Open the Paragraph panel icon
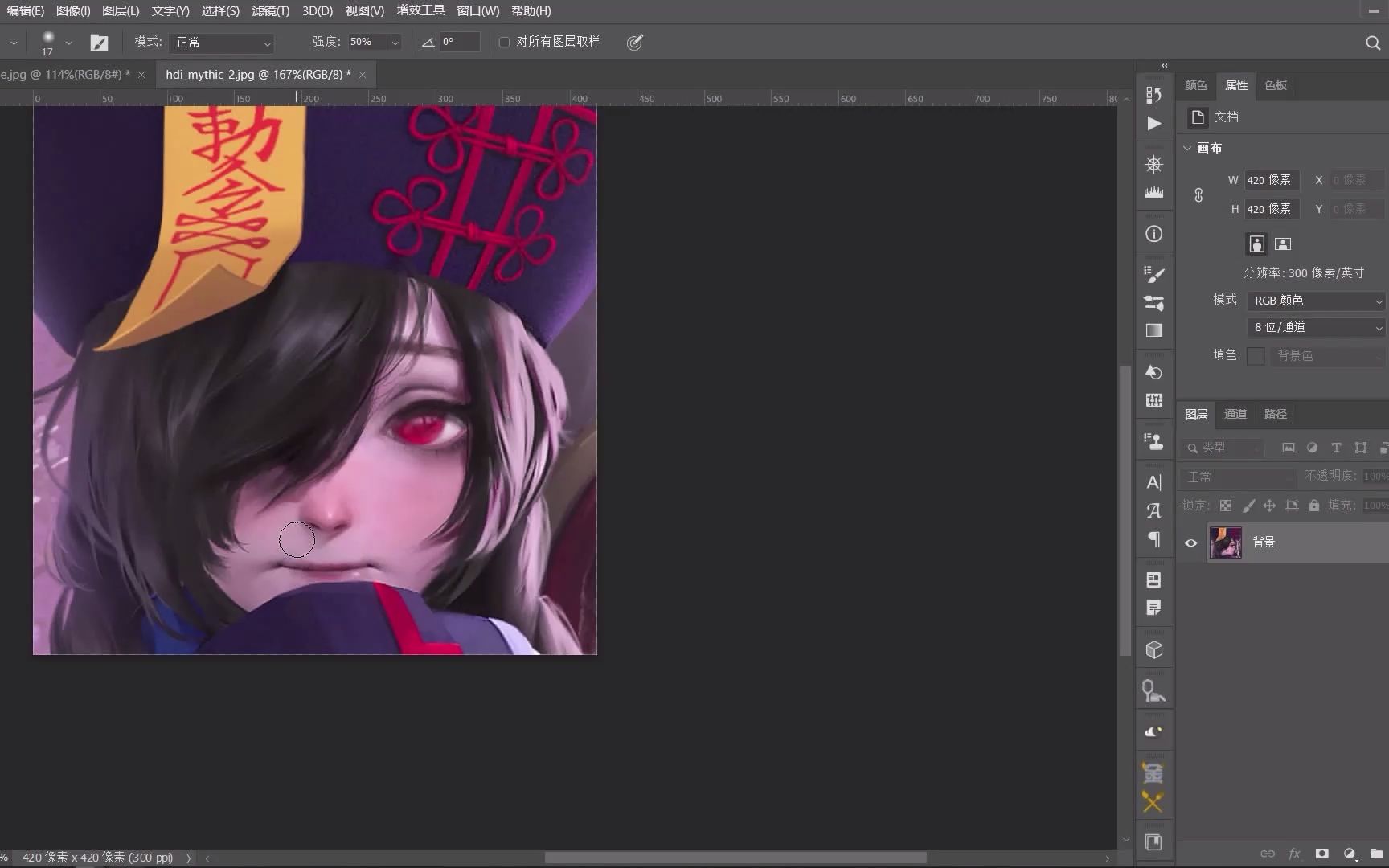 pyautogui.click(x=1153, y=538)
